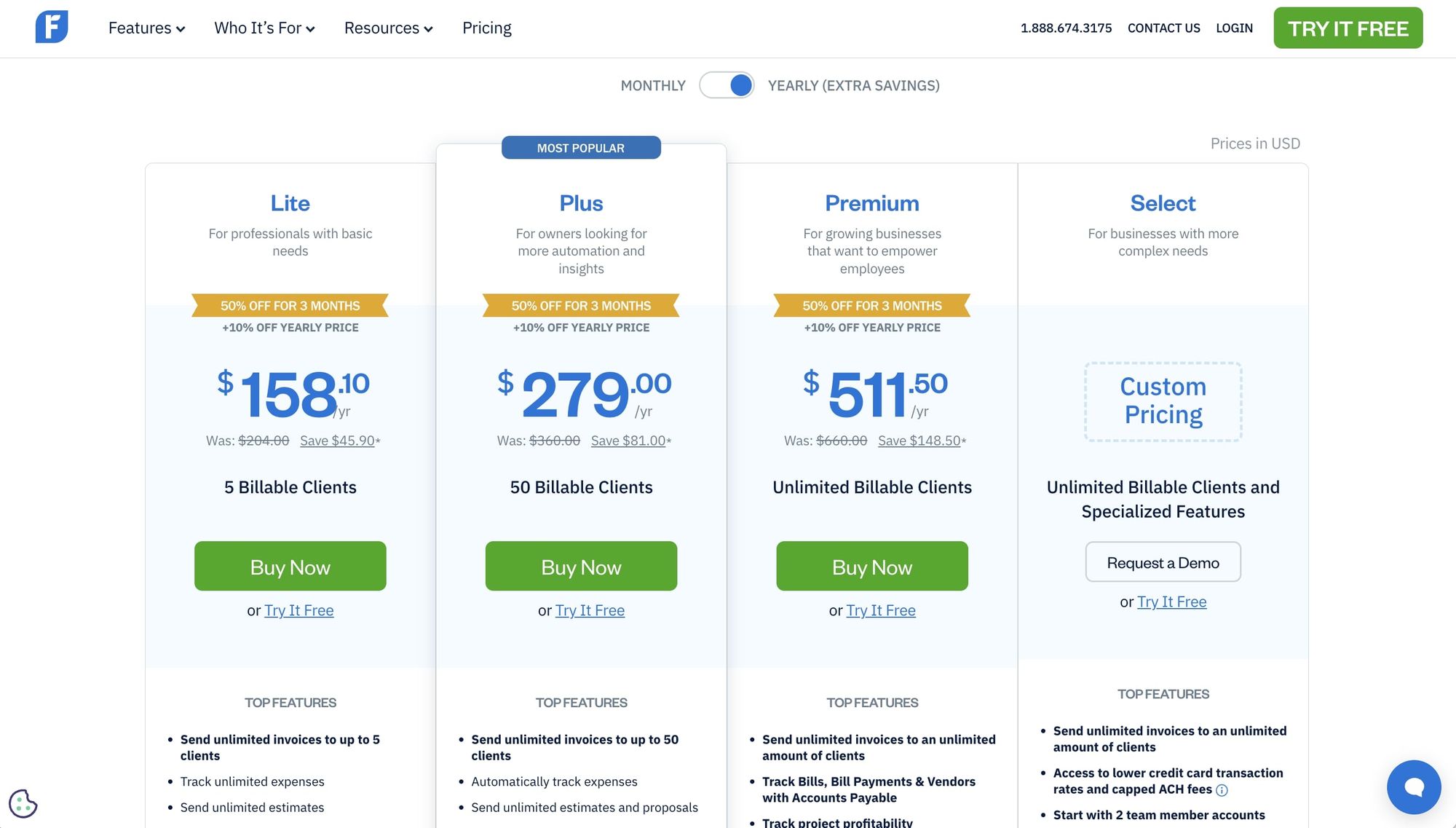Screen dimensions: 1456x828
Task: Click Buy Now for the Premium plan
Action: 871,566
